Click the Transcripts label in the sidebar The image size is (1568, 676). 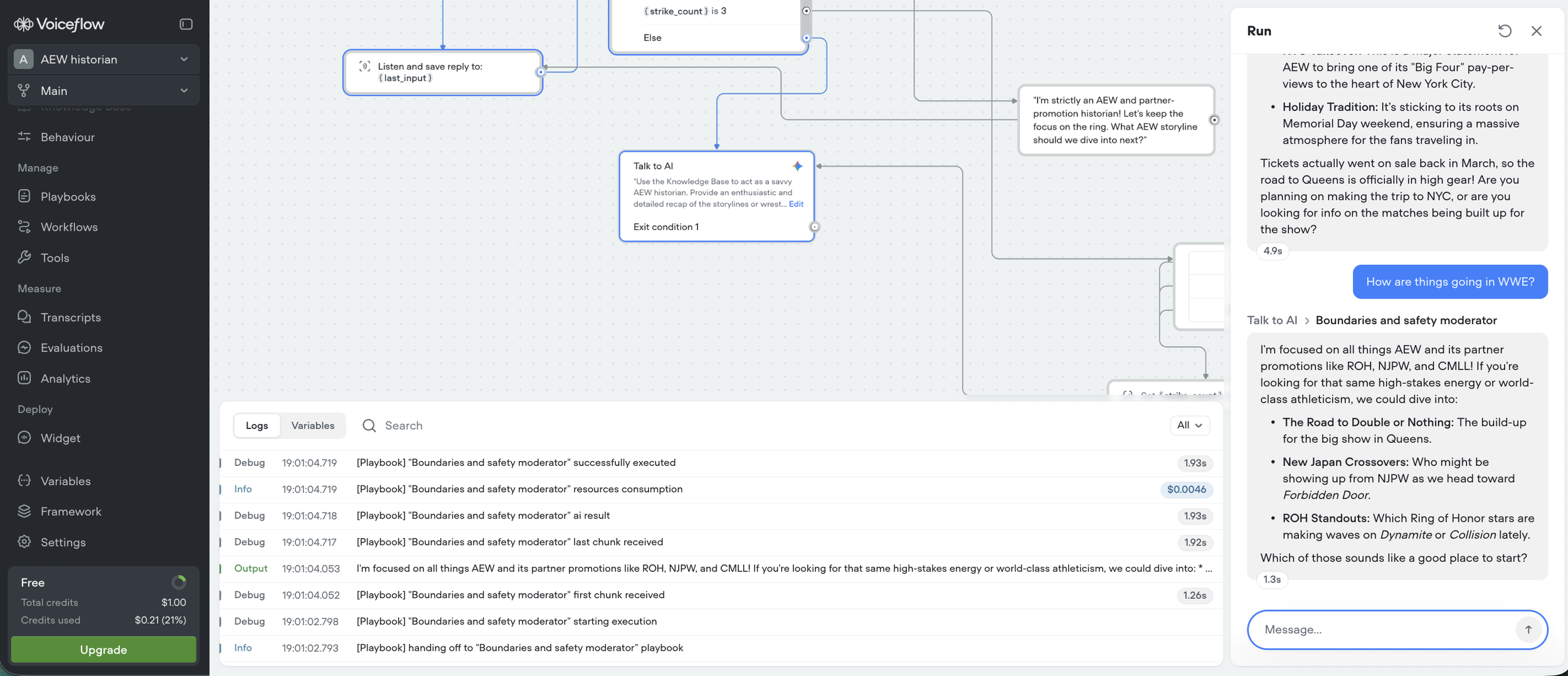(x=71, y=317)
